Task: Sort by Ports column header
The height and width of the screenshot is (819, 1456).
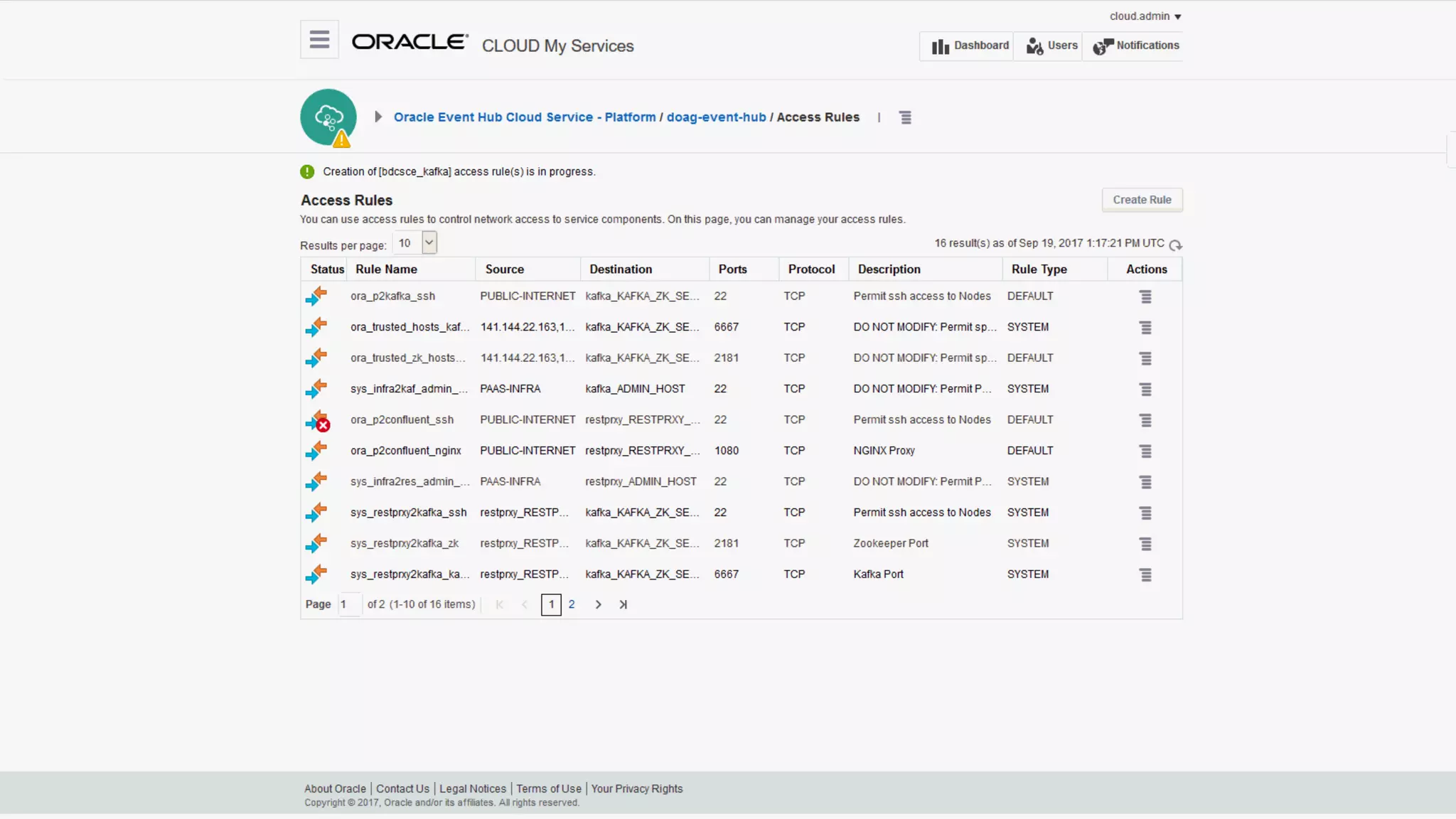Action: 732,269
